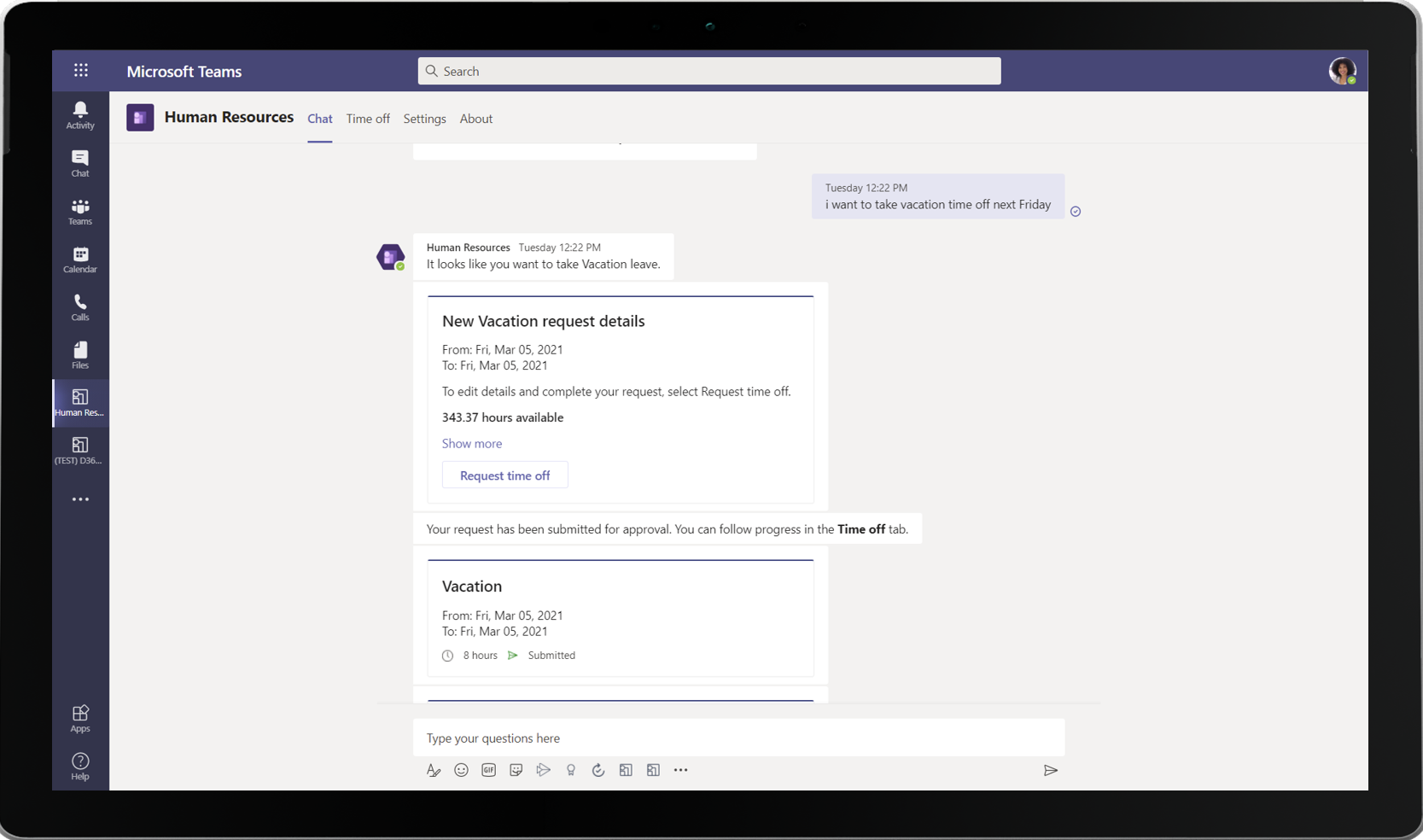This screenshot has height=840, width=1423.
Task: Open the Calendar from the sidebar
Action: point(79,258)
